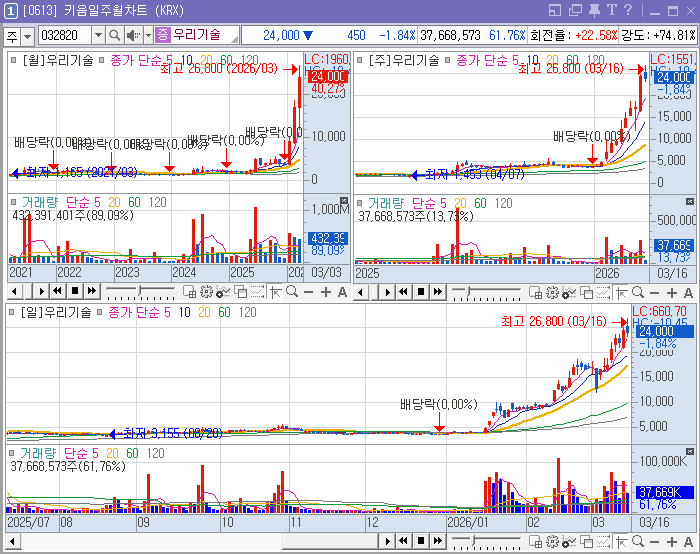Toggle the 종가 단순 indicator box in monthly chart

[101, 59]
